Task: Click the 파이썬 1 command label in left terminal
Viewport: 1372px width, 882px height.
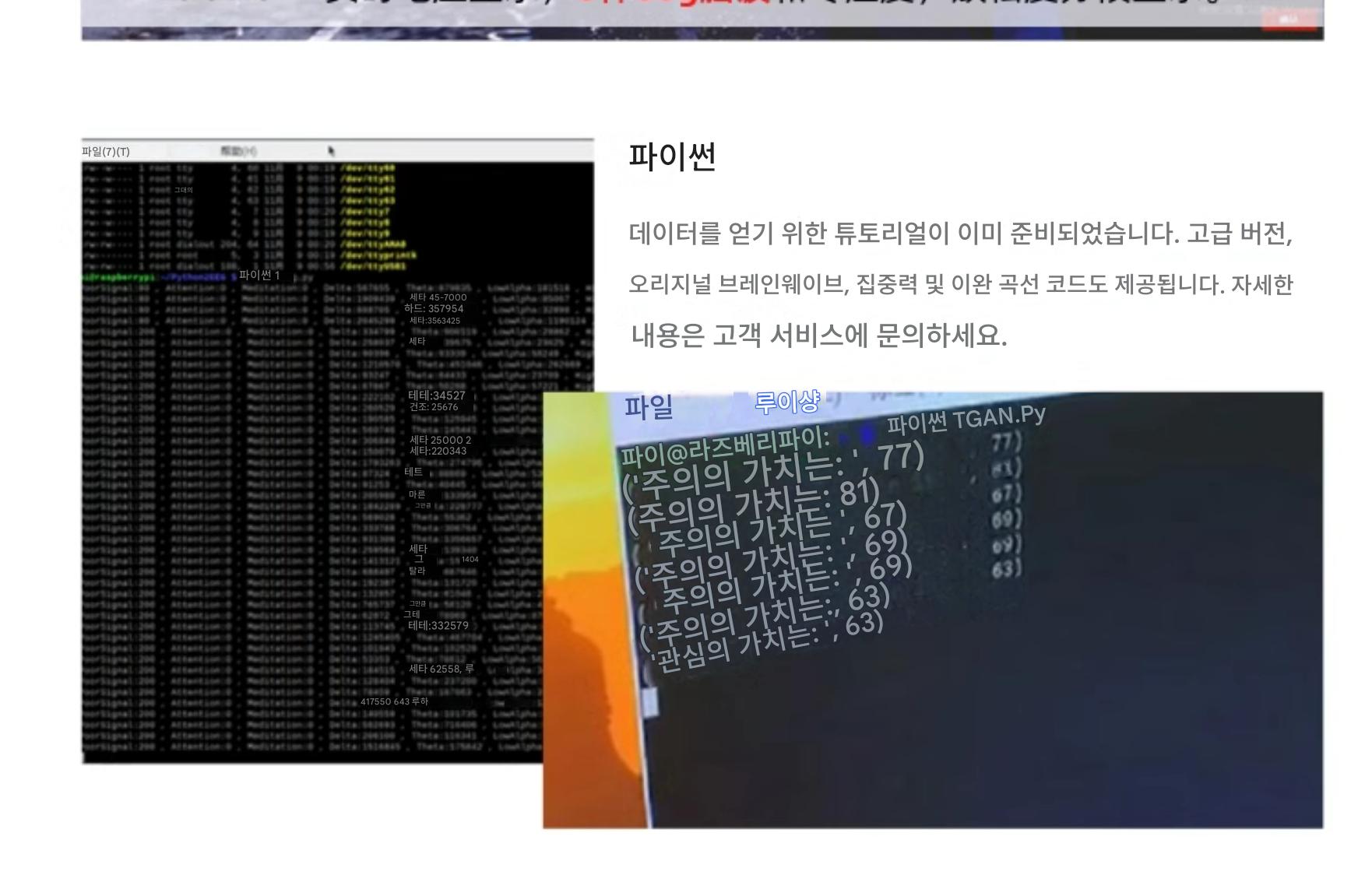Action: 259,275
